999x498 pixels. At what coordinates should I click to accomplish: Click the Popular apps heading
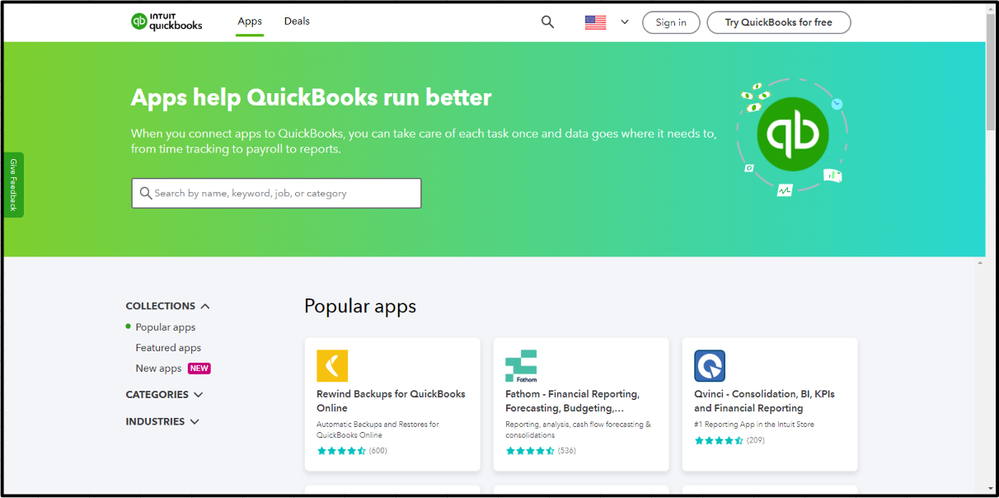pos(360,306)
